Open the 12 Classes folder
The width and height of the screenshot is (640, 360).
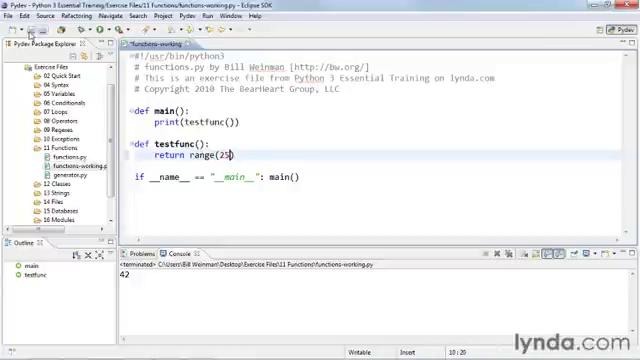tap(57, 184)
